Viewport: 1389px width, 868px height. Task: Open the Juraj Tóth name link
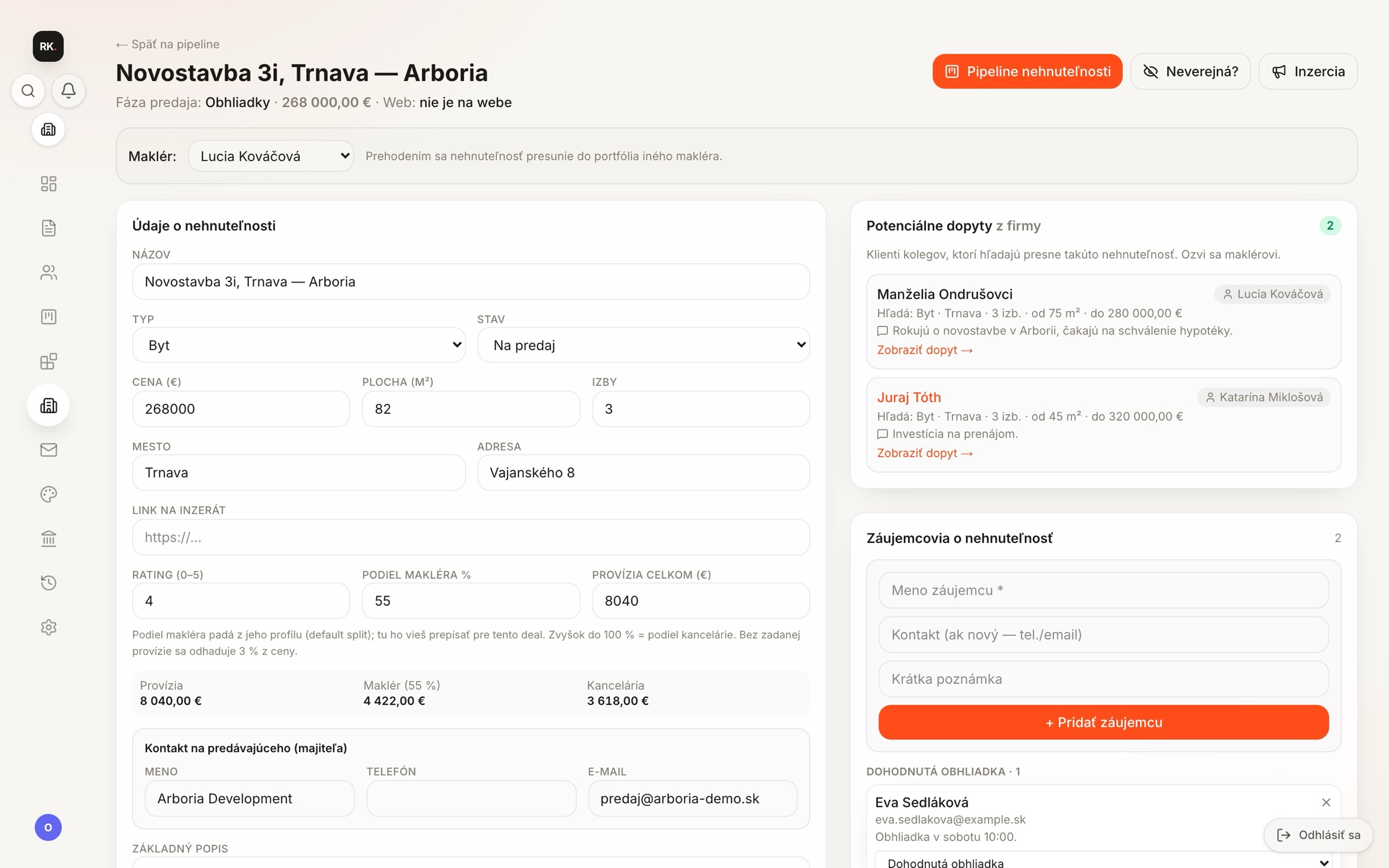point(909,398)
